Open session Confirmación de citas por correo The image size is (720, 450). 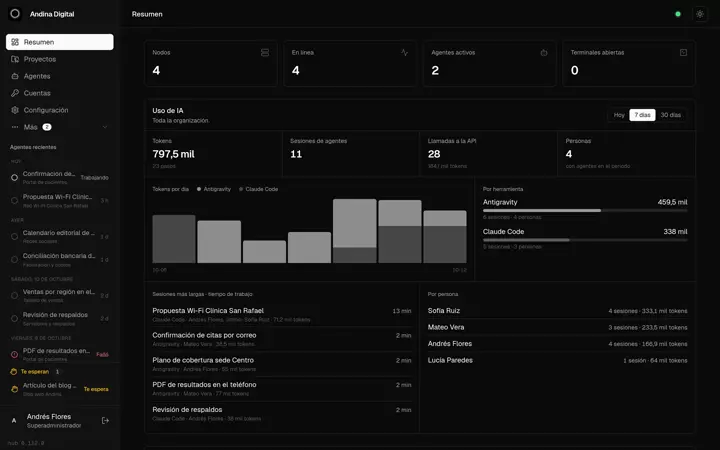[x=281, y=339]
